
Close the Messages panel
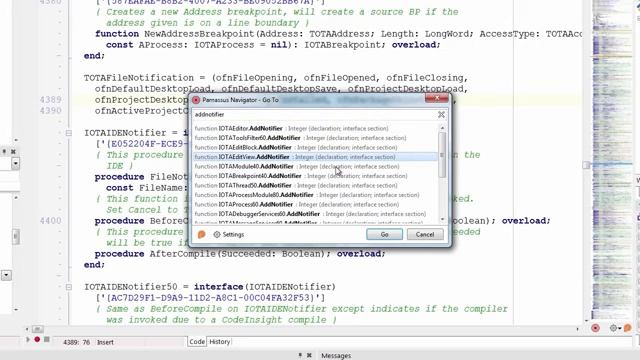[309, 356]
